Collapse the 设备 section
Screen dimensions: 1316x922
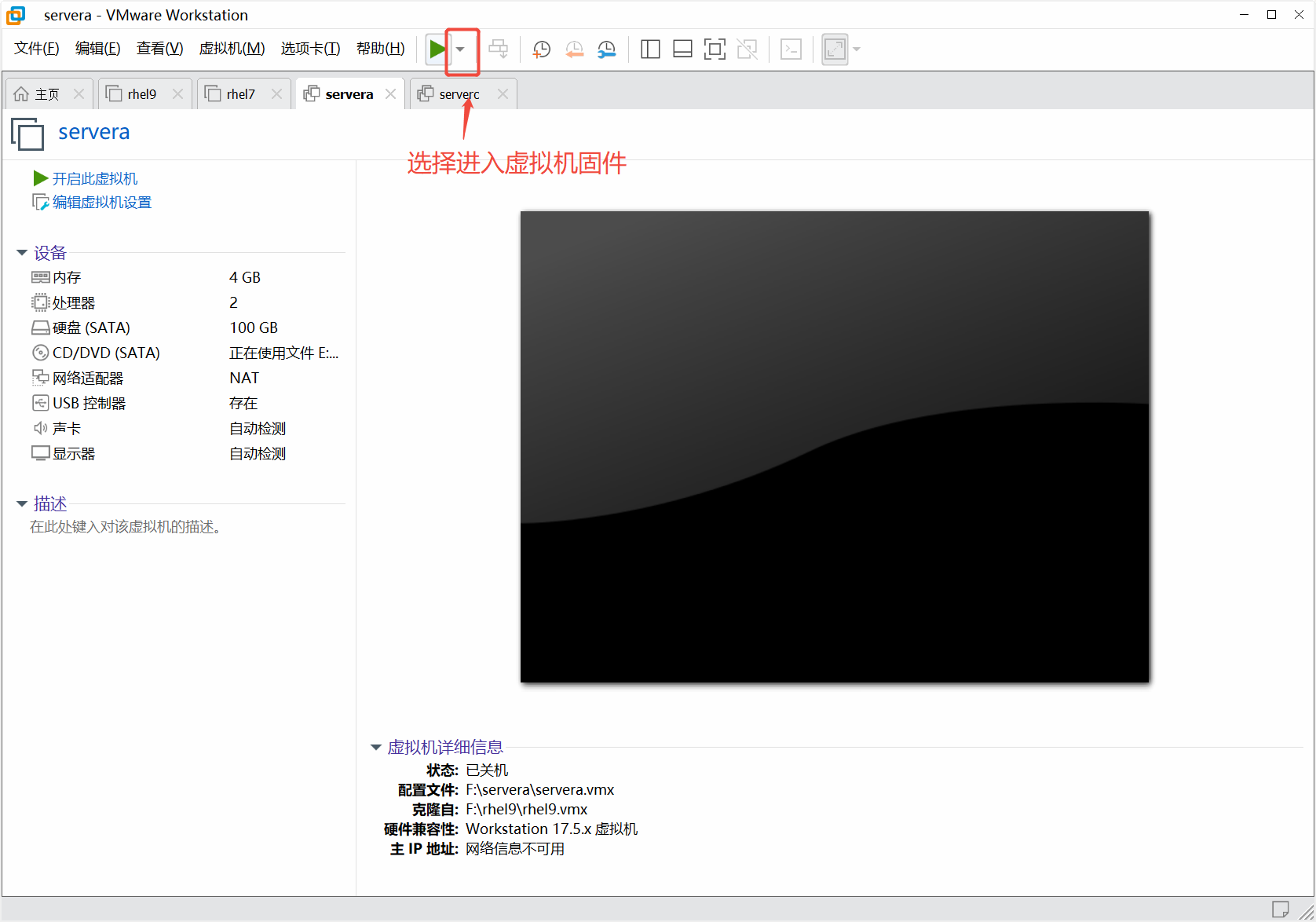point(22,253)
